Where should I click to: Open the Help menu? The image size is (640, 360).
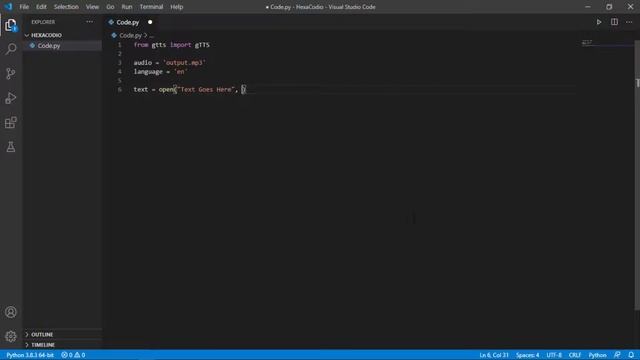point(177,7)
